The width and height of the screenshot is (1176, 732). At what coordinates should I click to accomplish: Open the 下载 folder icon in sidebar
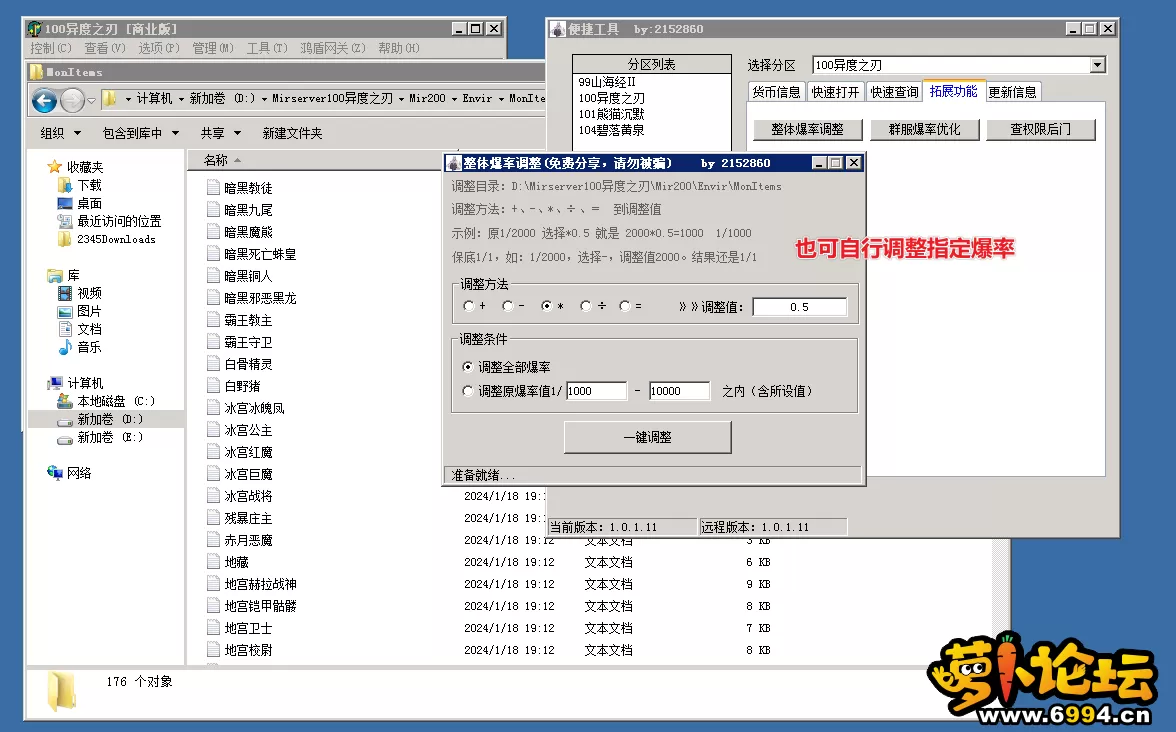click(64, 185)
